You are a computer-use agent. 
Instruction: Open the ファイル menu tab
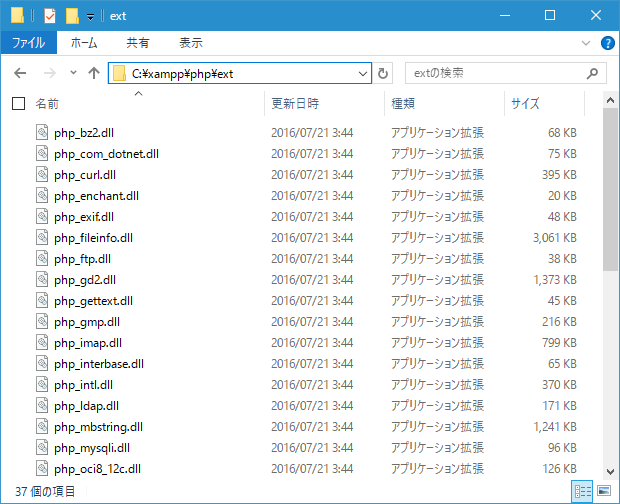point(28,43)
